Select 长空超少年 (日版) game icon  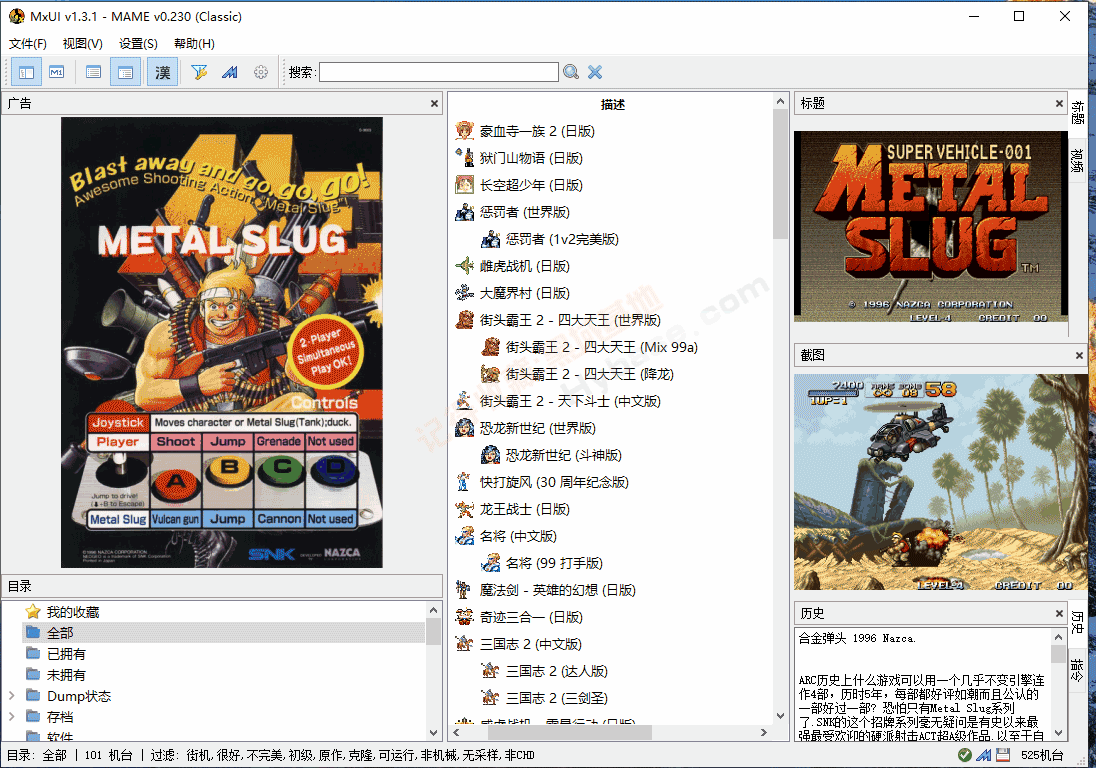tap(464, 185)
